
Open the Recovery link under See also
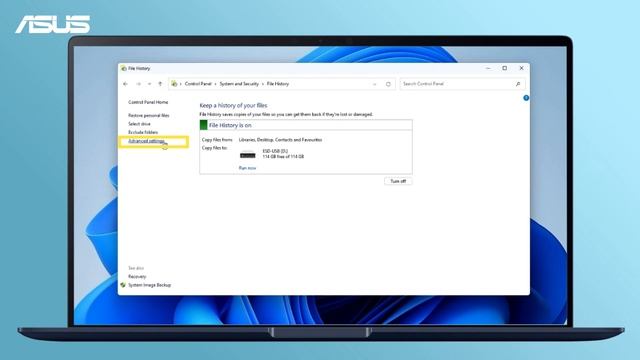(137, 277)
